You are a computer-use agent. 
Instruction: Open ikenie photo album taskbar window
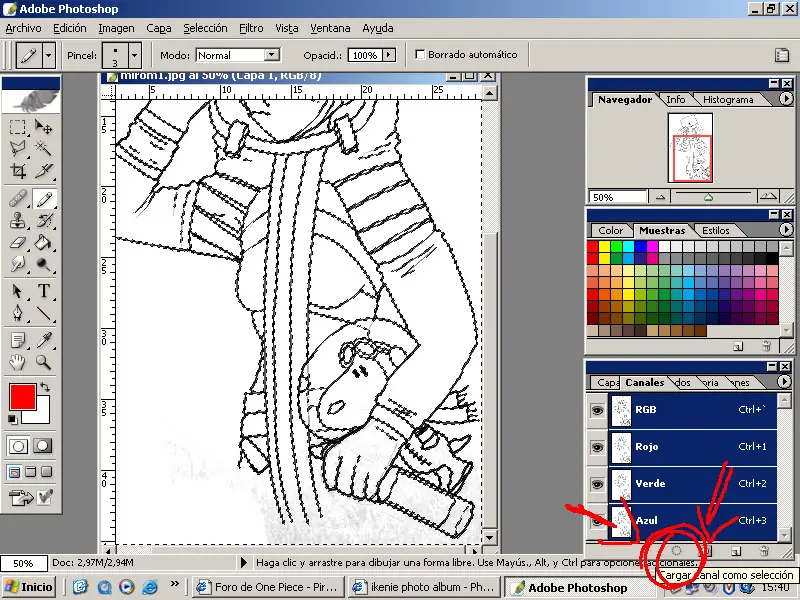(x=425, y=587)
